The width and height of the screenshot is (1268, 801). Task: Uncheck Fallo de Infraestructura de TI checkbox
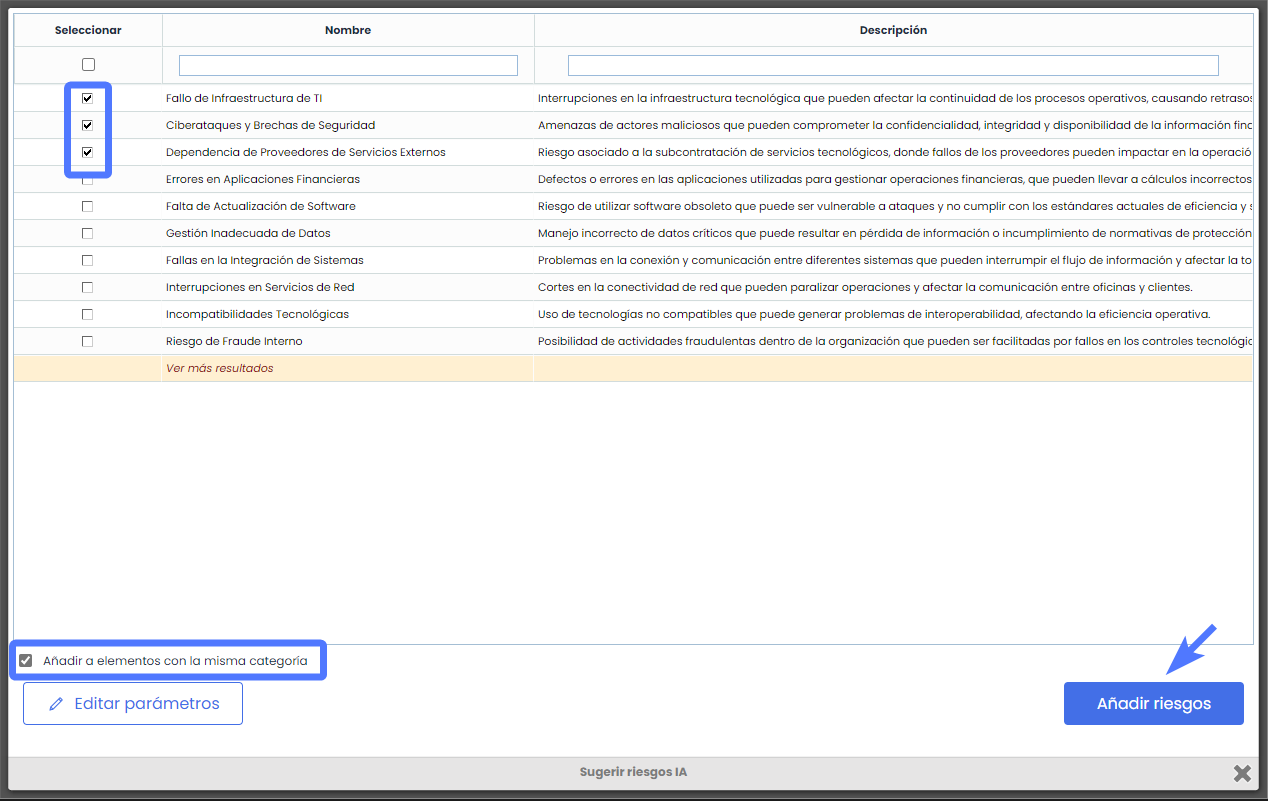tap(88, 98)
